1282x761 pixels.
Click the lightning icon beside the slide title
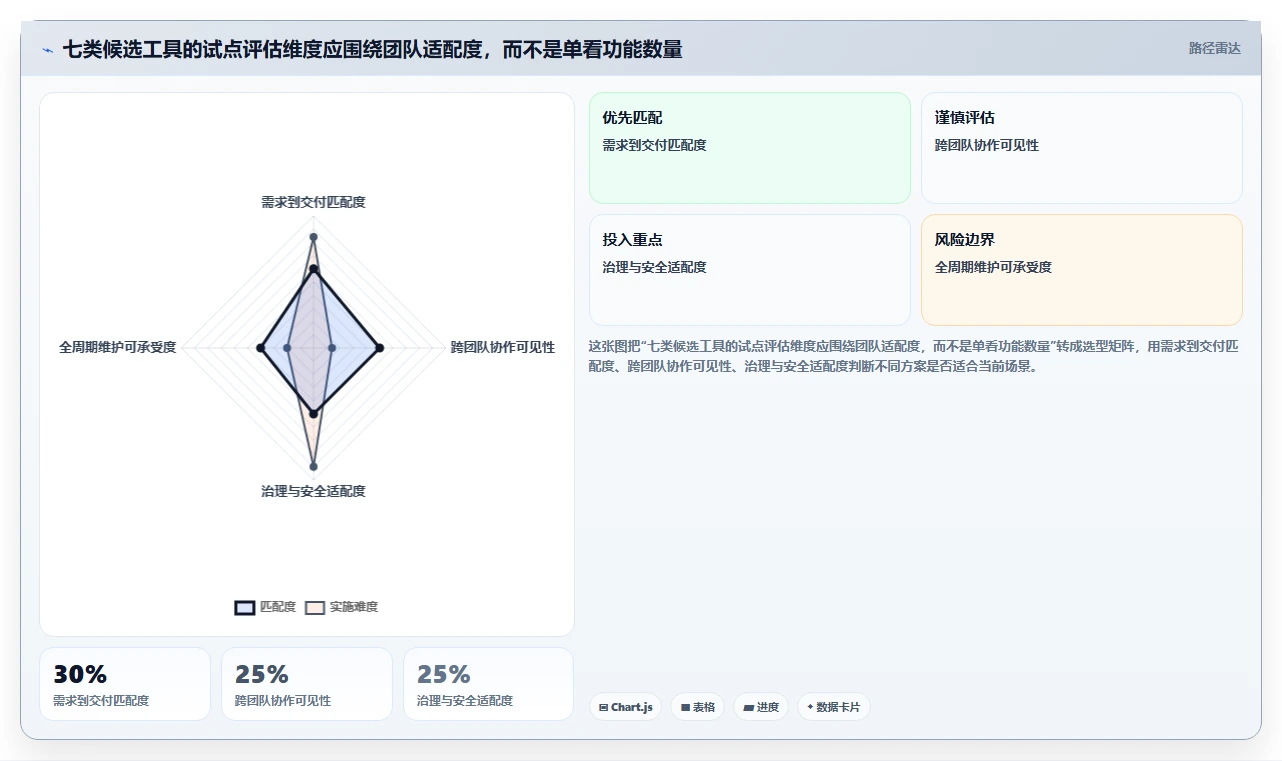pos(48,50)
